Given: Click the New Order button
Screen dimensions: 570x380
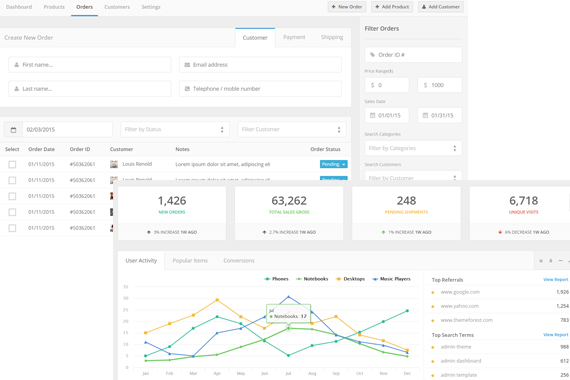Looking at the screenshot, I should [347, 7].
